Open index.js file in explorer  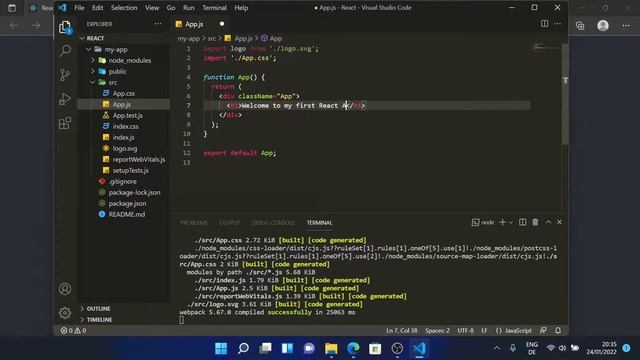pyautogui.click(x=123, y=137)
